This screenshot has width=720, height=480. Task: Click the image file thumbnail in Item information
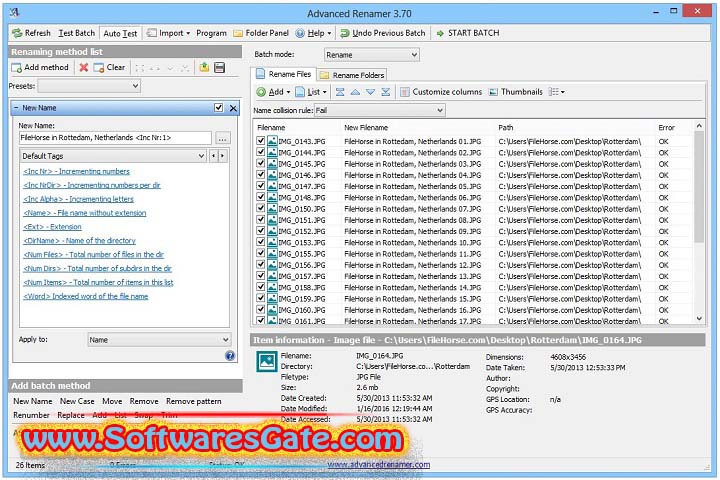tap(267, 361)
